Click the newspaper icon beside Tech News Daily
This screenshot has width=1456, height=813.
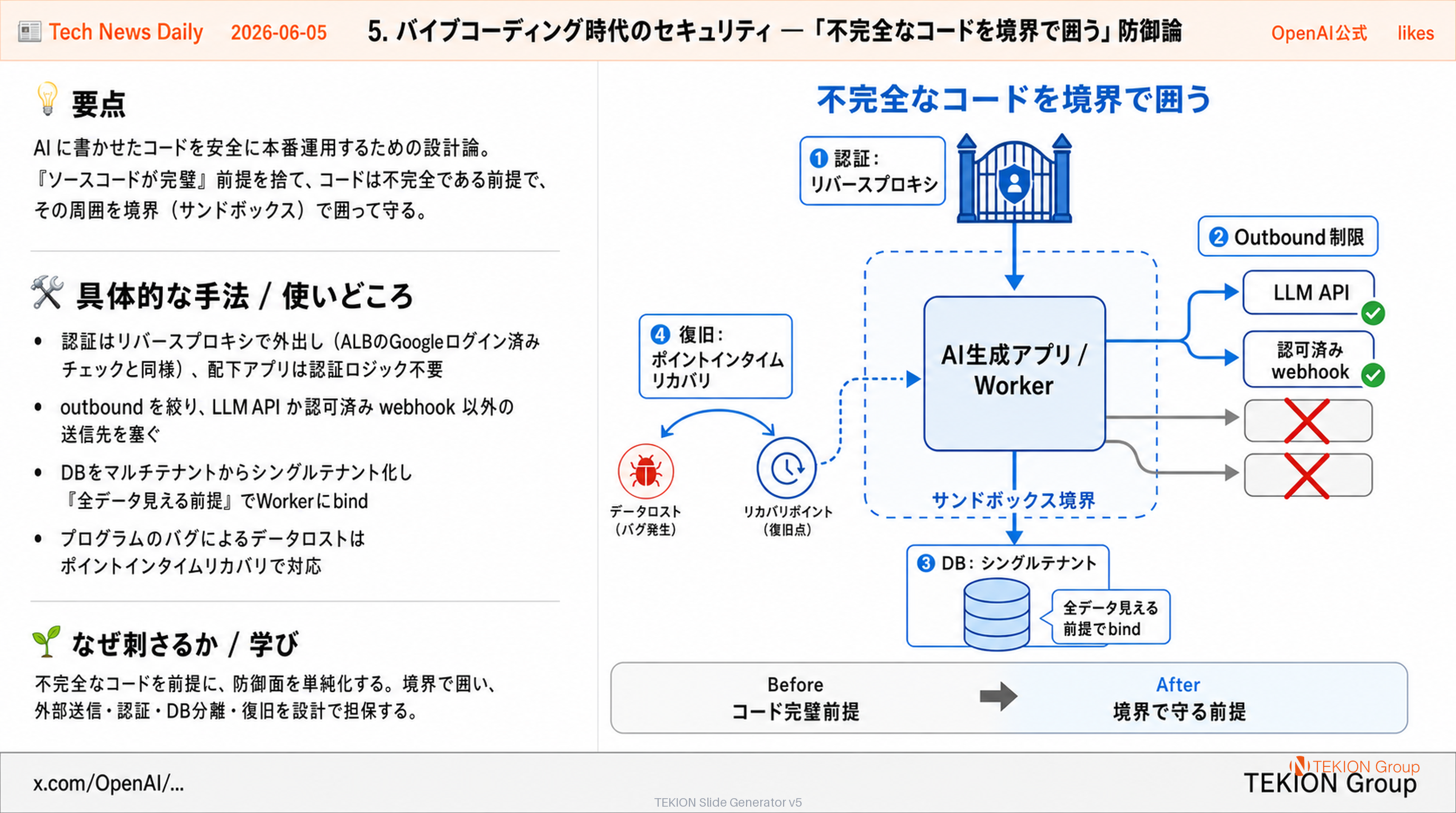(30, 32)
